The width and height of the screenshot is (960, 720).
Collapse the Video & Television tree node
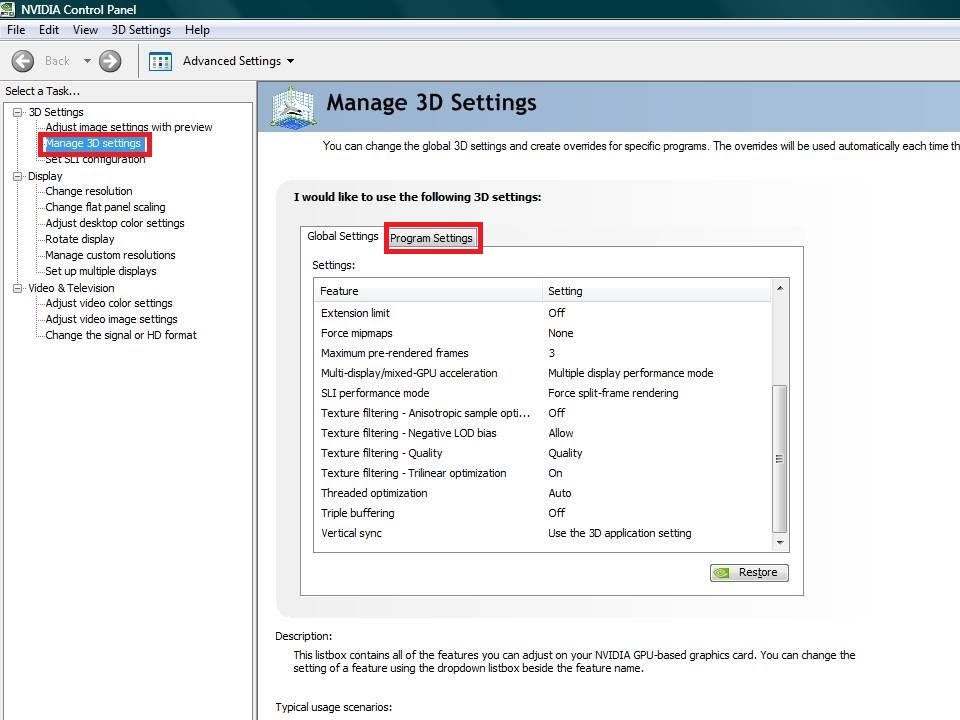pyautogui.click(x=18, y=288)
